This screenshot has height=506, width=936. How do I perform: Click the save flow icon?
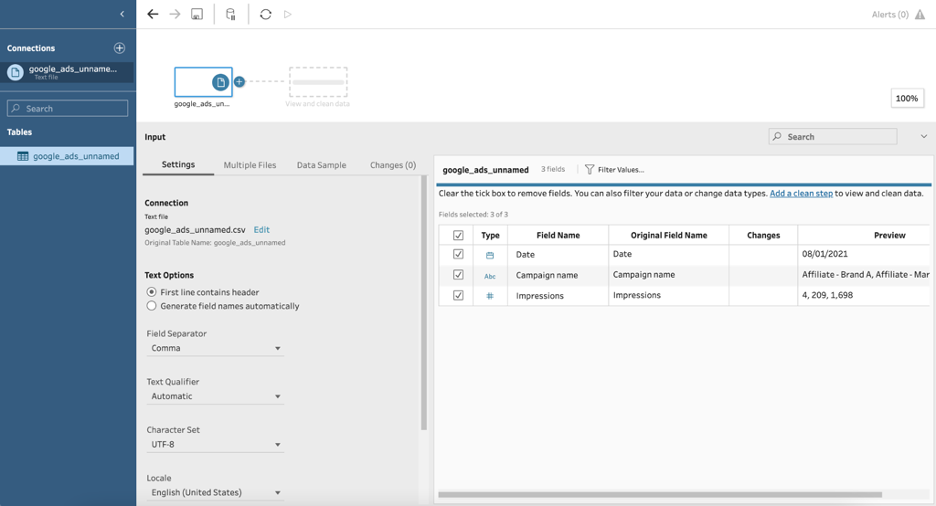[197, 14]
